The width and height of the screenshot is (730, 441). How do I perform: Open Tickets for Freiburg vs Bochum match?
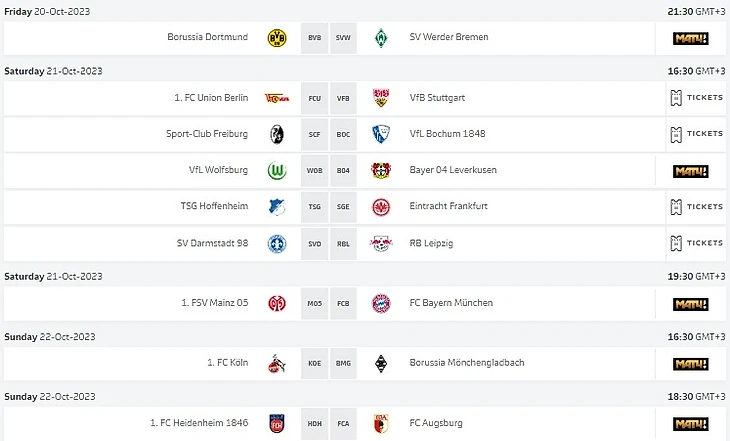695,134
